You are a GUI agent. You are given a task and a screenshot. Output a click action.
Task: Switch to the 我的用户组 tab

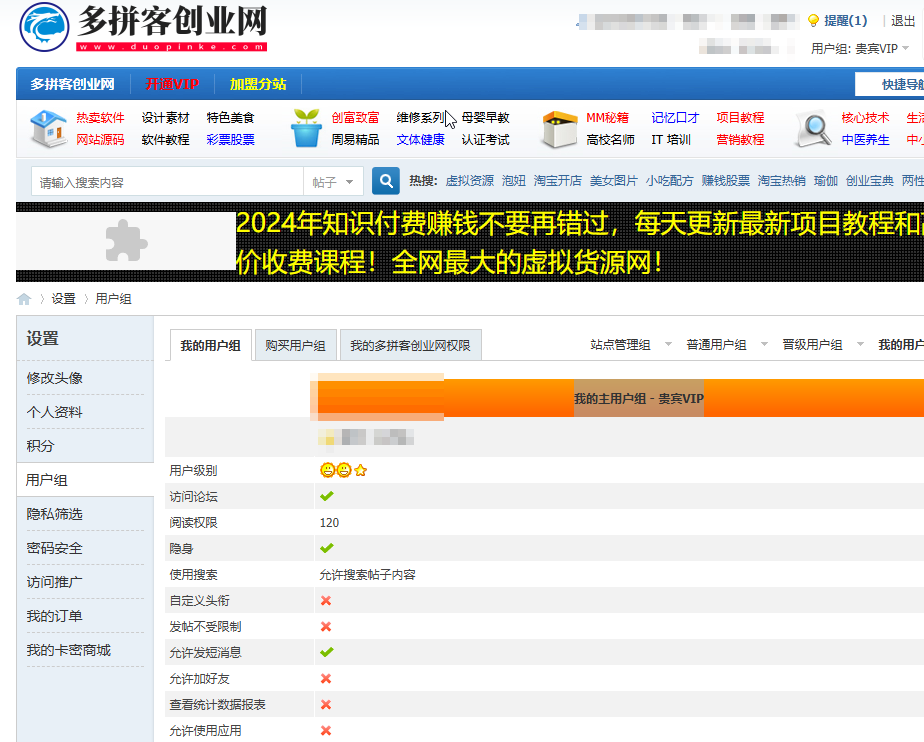click(x=210, y=345)
